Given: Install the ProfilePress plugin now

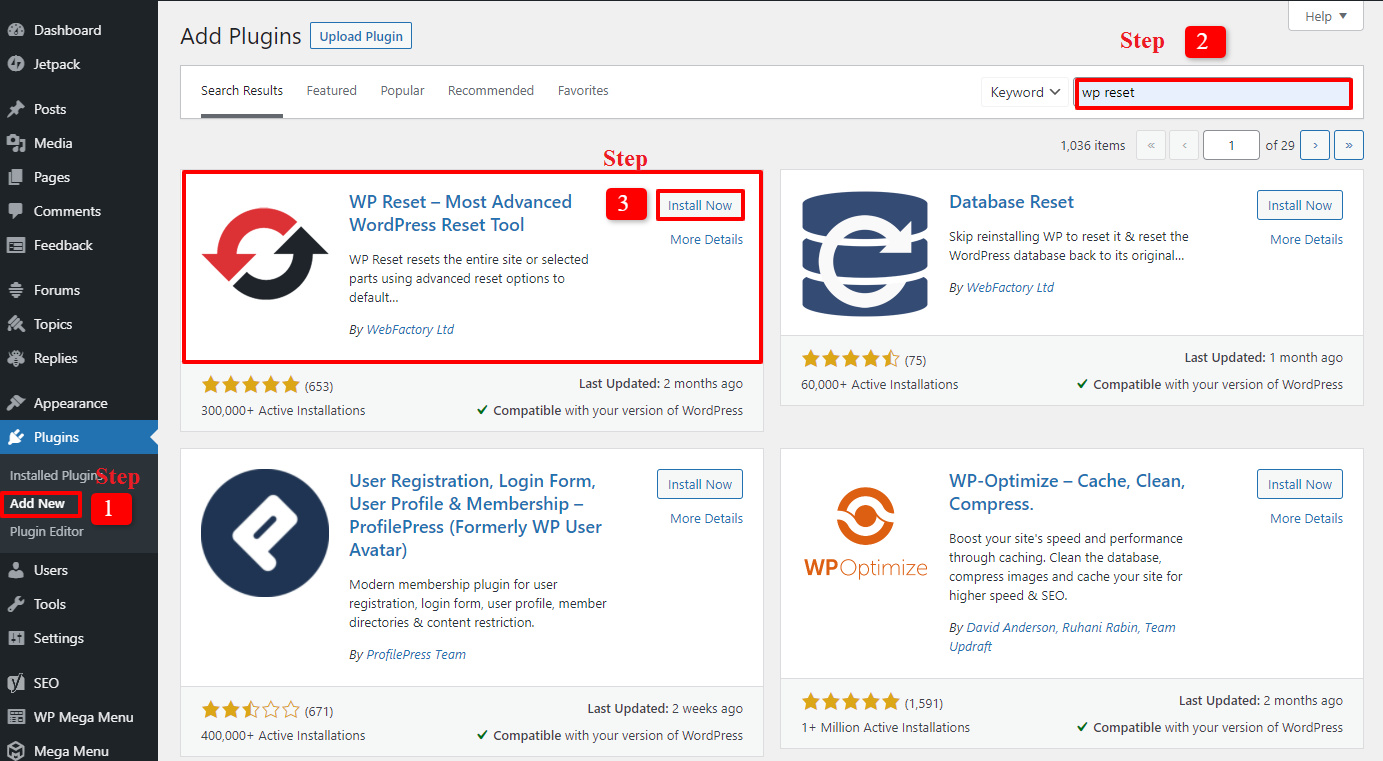Looking at the screenshot, I should coord(700,484).
